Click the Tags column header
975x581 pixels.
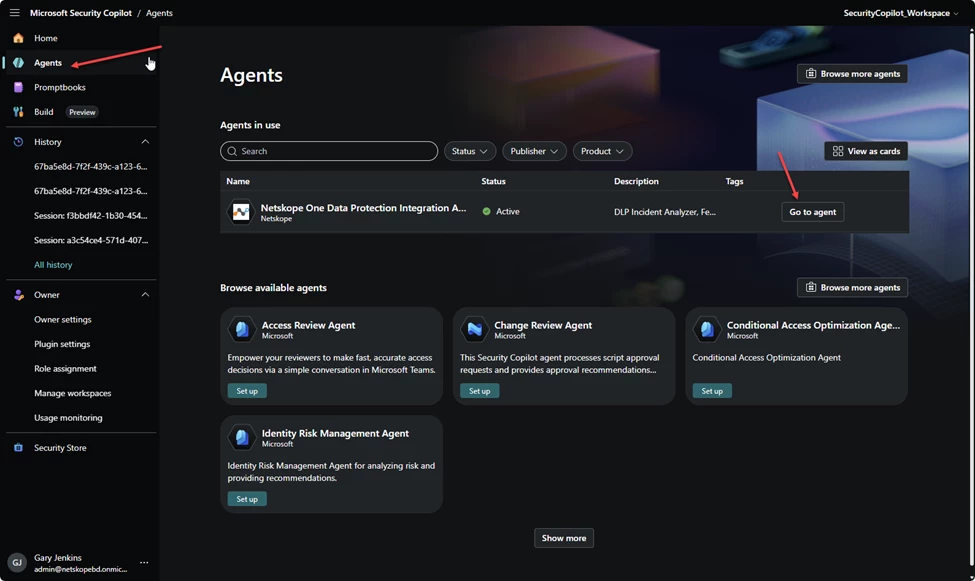click(x=734, y=182)
